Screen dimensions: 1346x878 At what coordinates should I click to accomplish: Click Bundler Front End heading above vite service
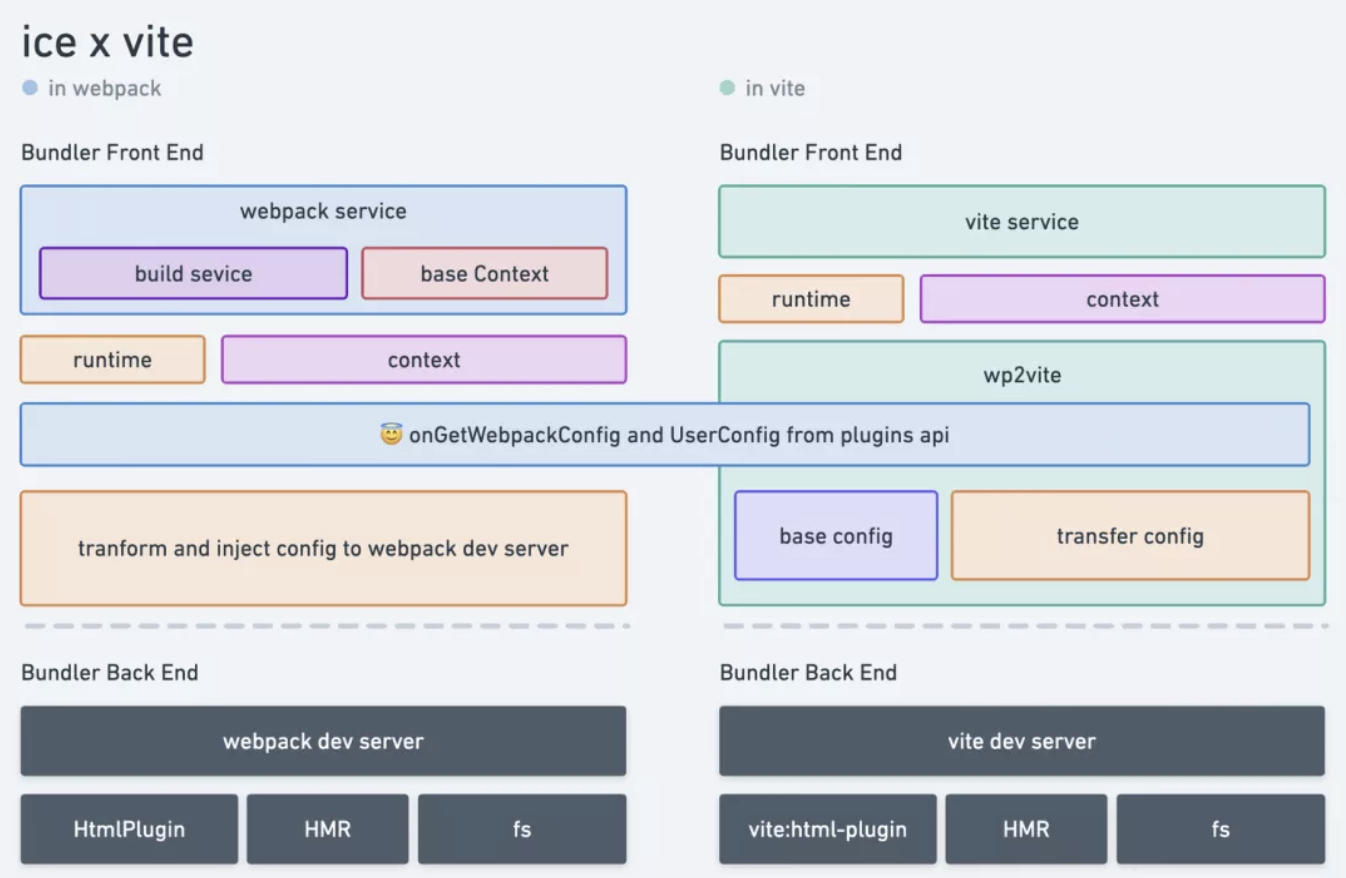pos(811,152)
